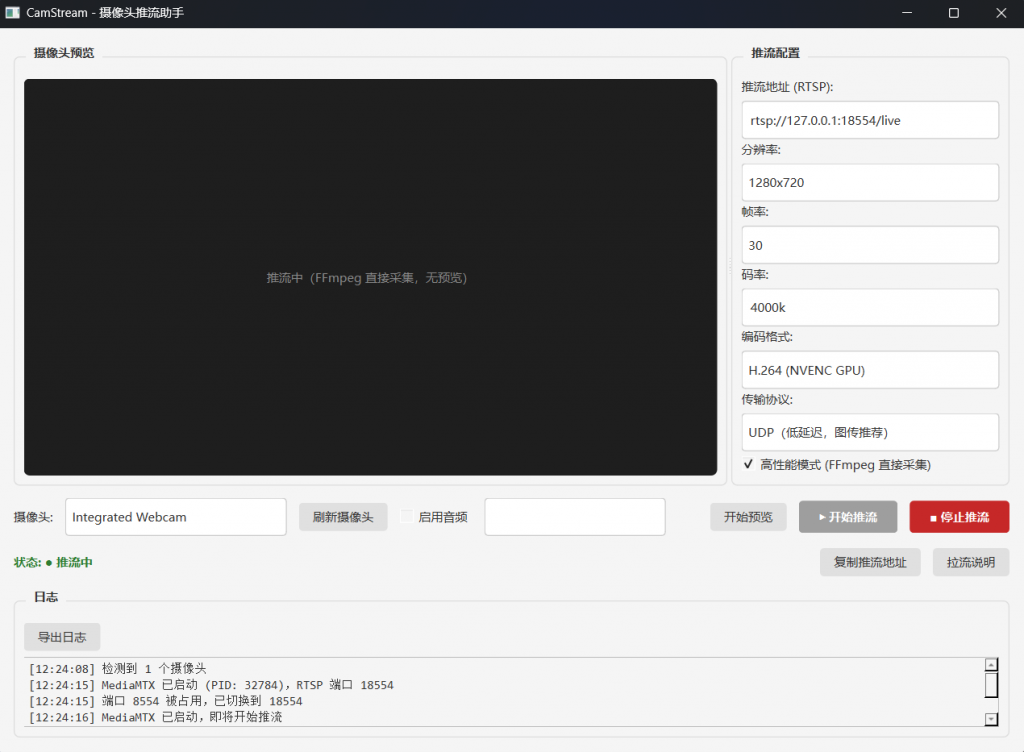Click the log scrollbar down arrow
The image size is (1024, 752).
point(991,718)
